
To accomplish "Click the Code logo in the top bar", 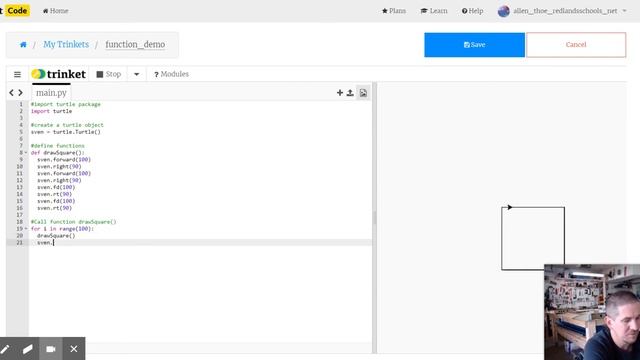I will pyautogui.click(x=17, y=11).
